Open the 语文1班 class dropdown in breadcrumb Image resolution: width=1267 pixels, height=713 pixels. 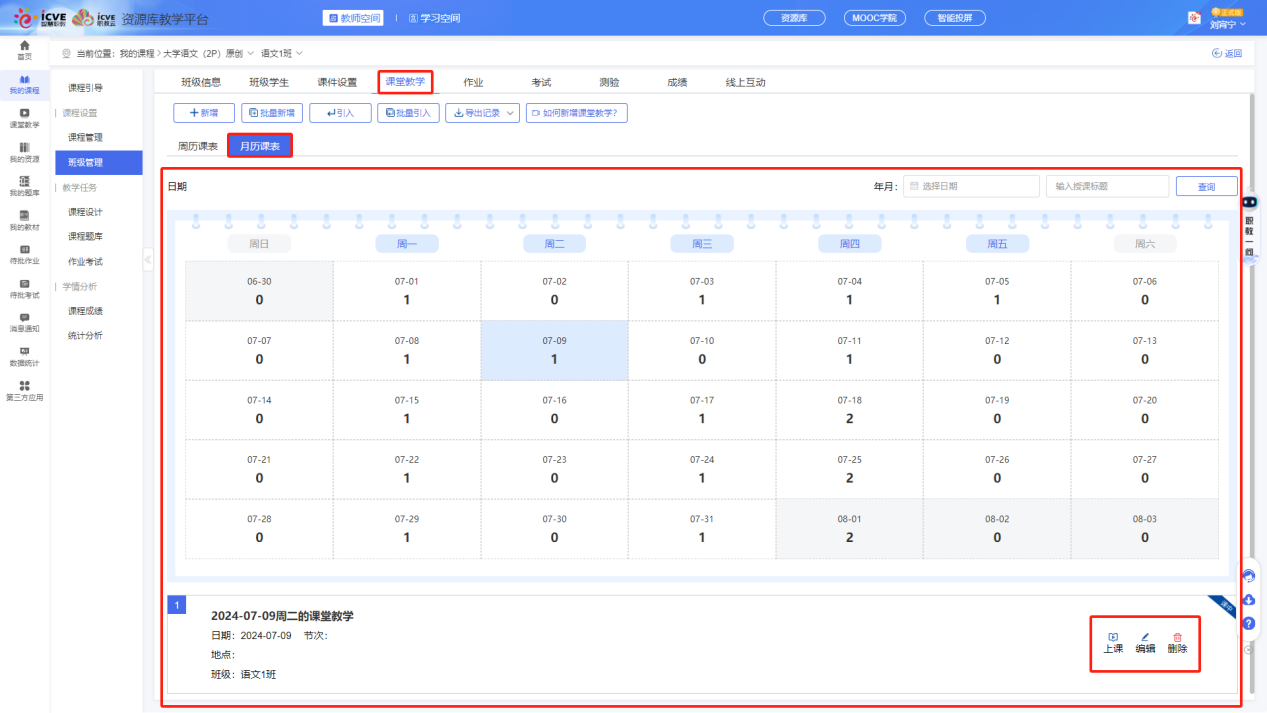coord(281,53)
